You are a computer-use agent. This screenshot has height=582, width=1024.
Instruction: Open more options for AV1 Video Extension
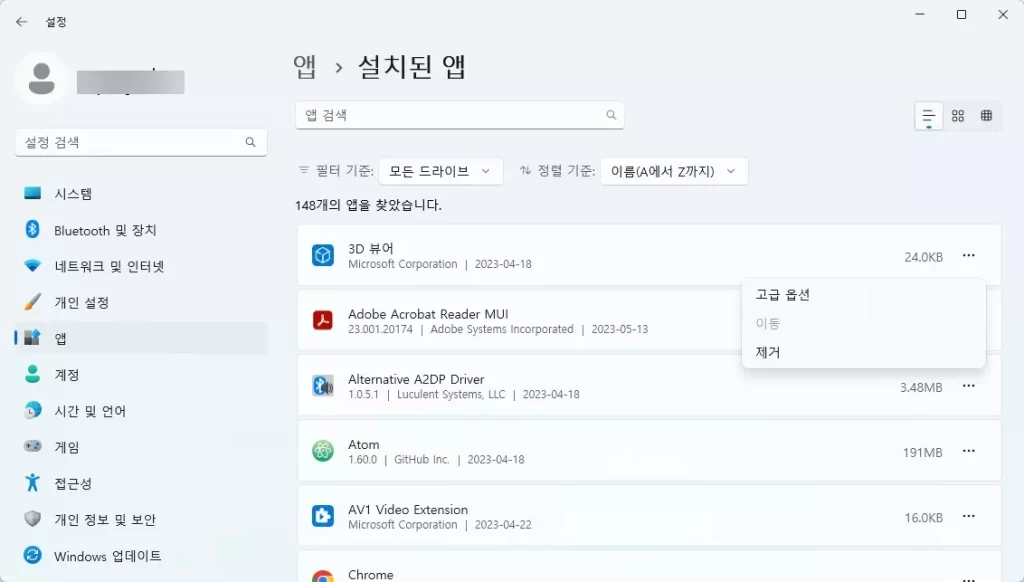tap(968, 517)
